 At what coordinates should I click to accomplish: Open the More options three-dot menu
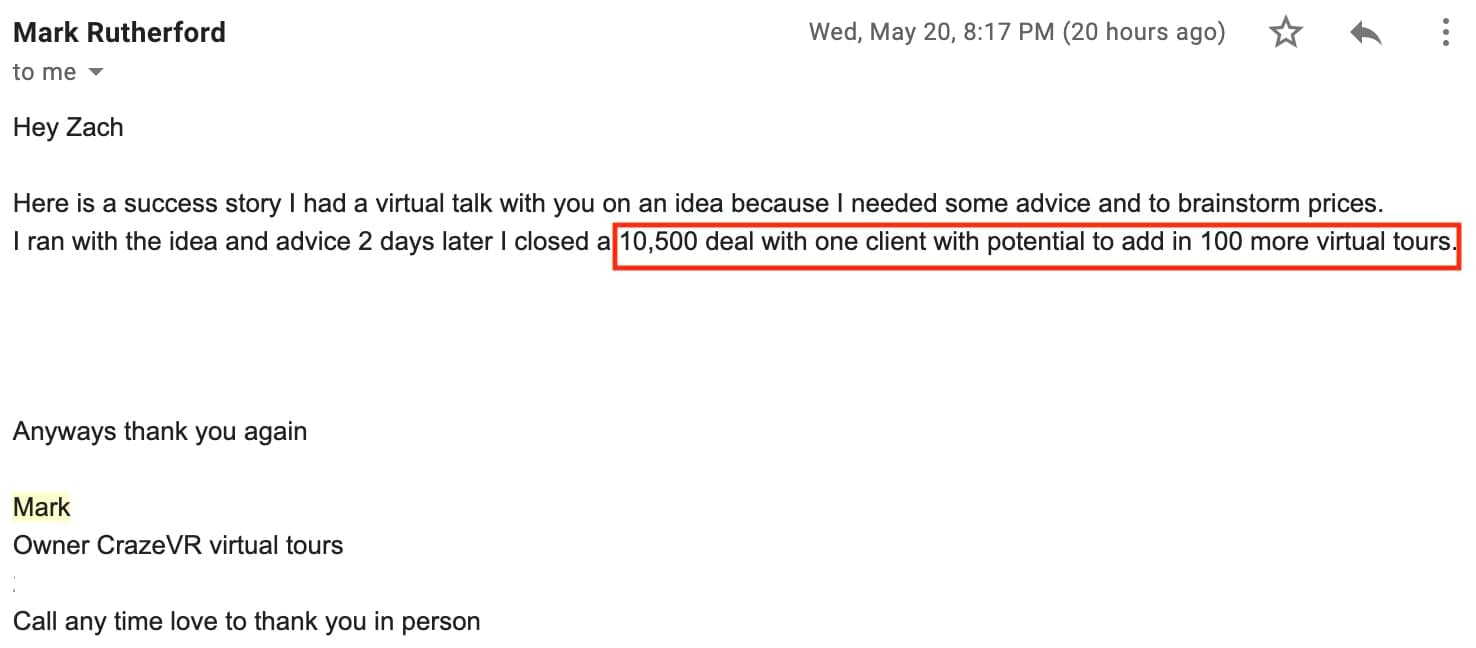pos(1445,33)
